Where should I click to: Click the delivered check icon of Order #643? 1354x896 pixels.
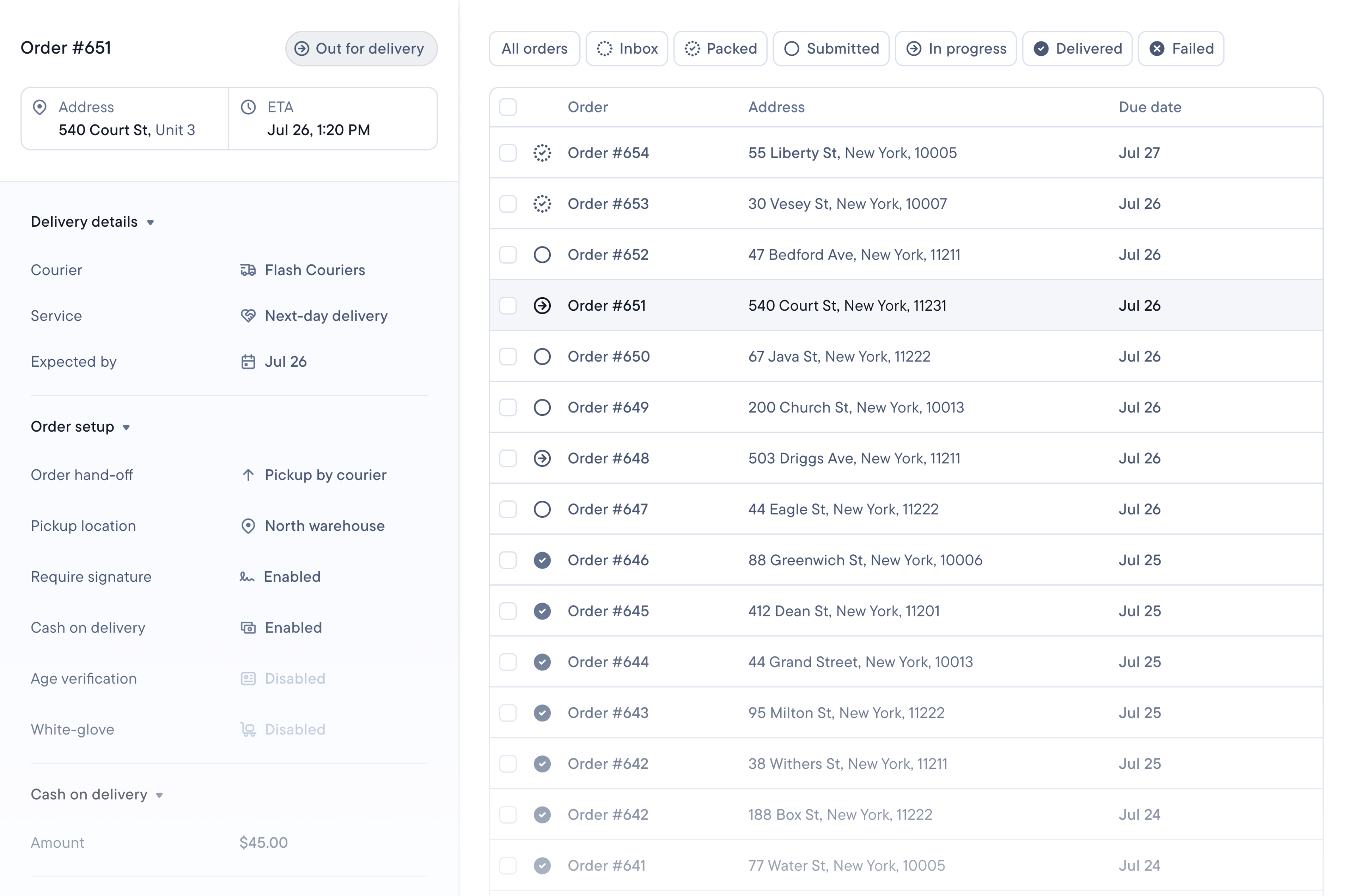542,713
